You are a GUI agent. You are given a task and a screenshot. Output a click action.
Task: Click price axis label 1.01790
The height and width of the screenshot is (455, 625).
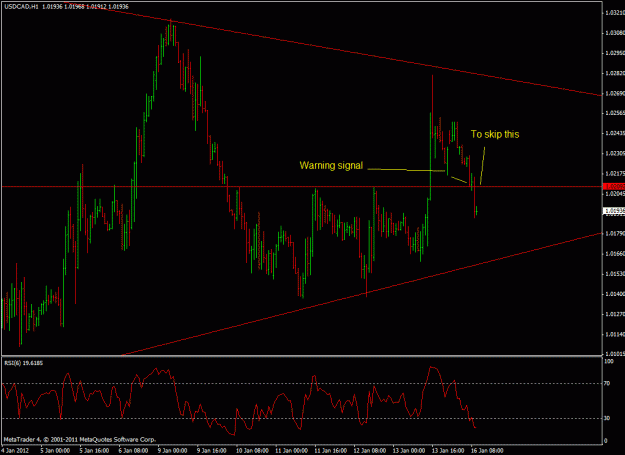[615, 234]
